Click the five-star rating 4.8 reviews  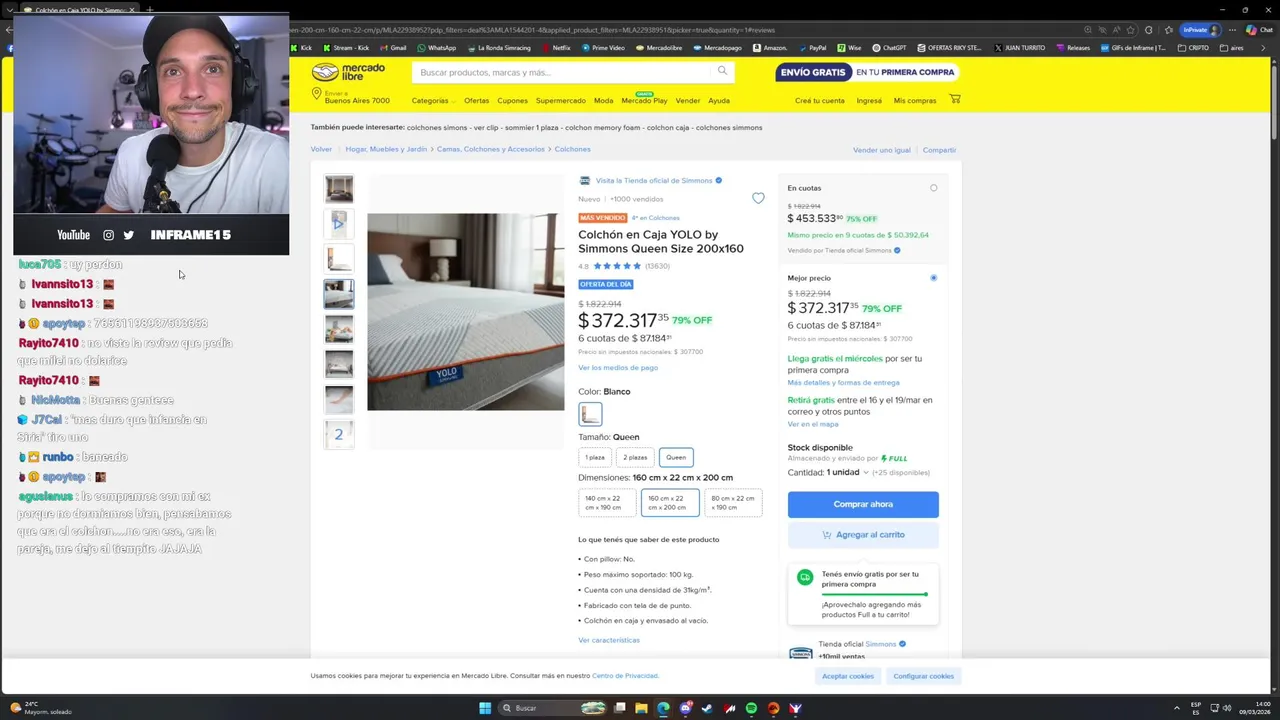(x=624, y=266)
